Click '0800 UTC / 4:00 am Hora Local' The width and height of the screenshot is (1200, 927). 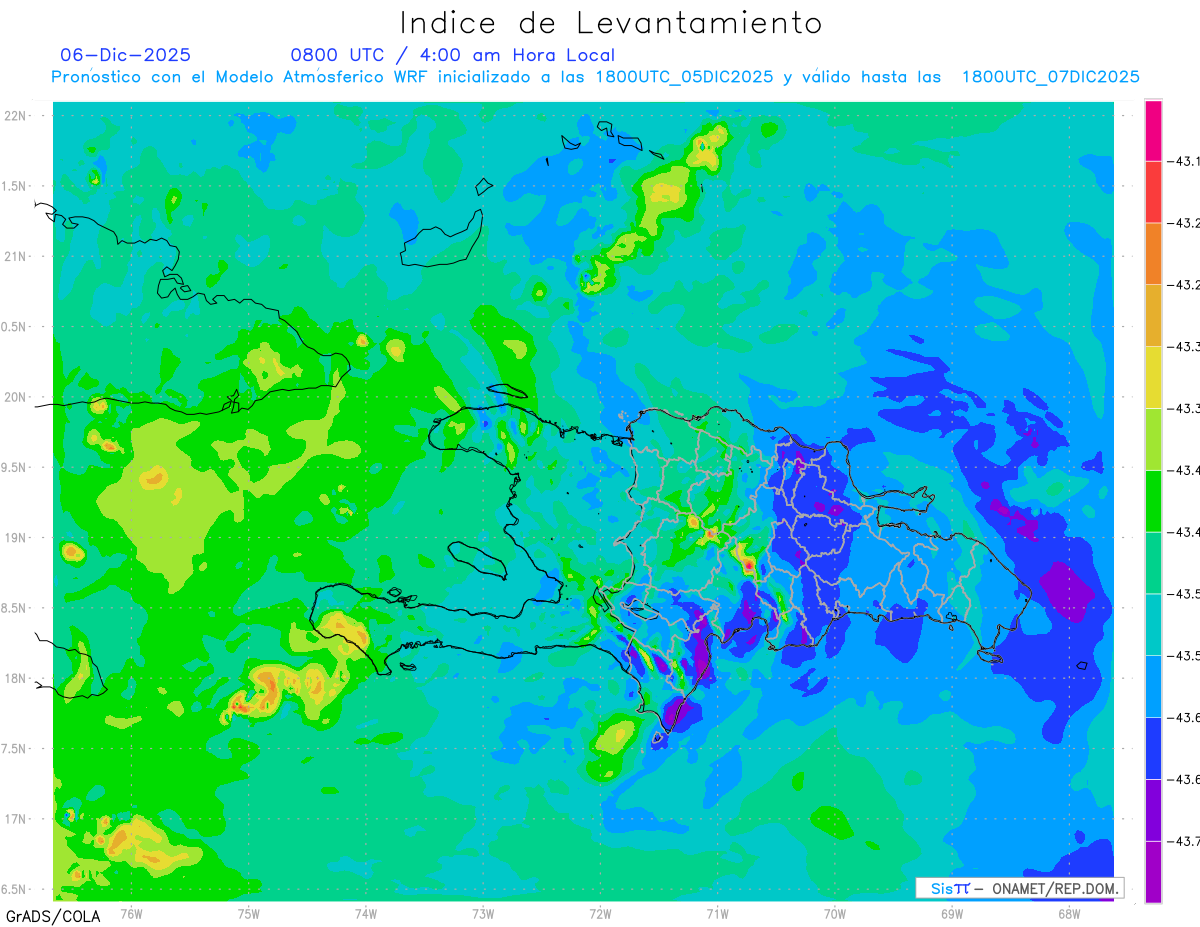[x=453, y=55]
